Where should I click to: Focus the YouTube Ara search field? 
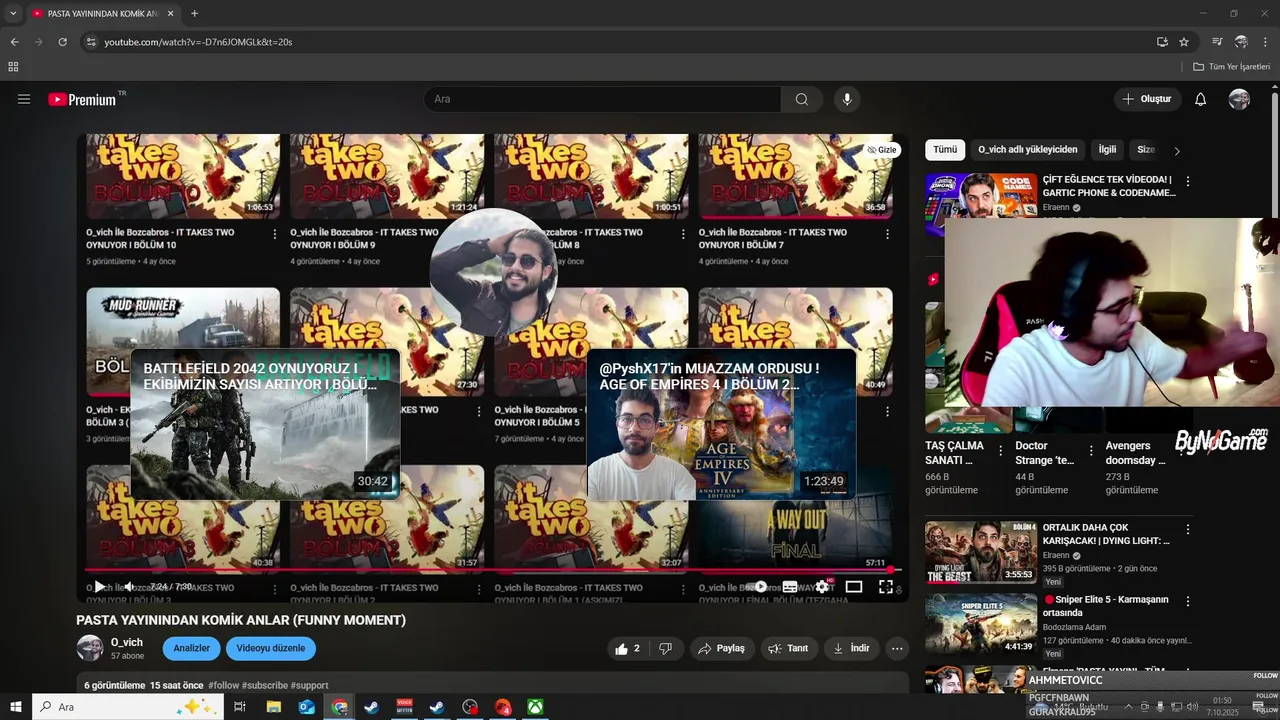(602, 99)
